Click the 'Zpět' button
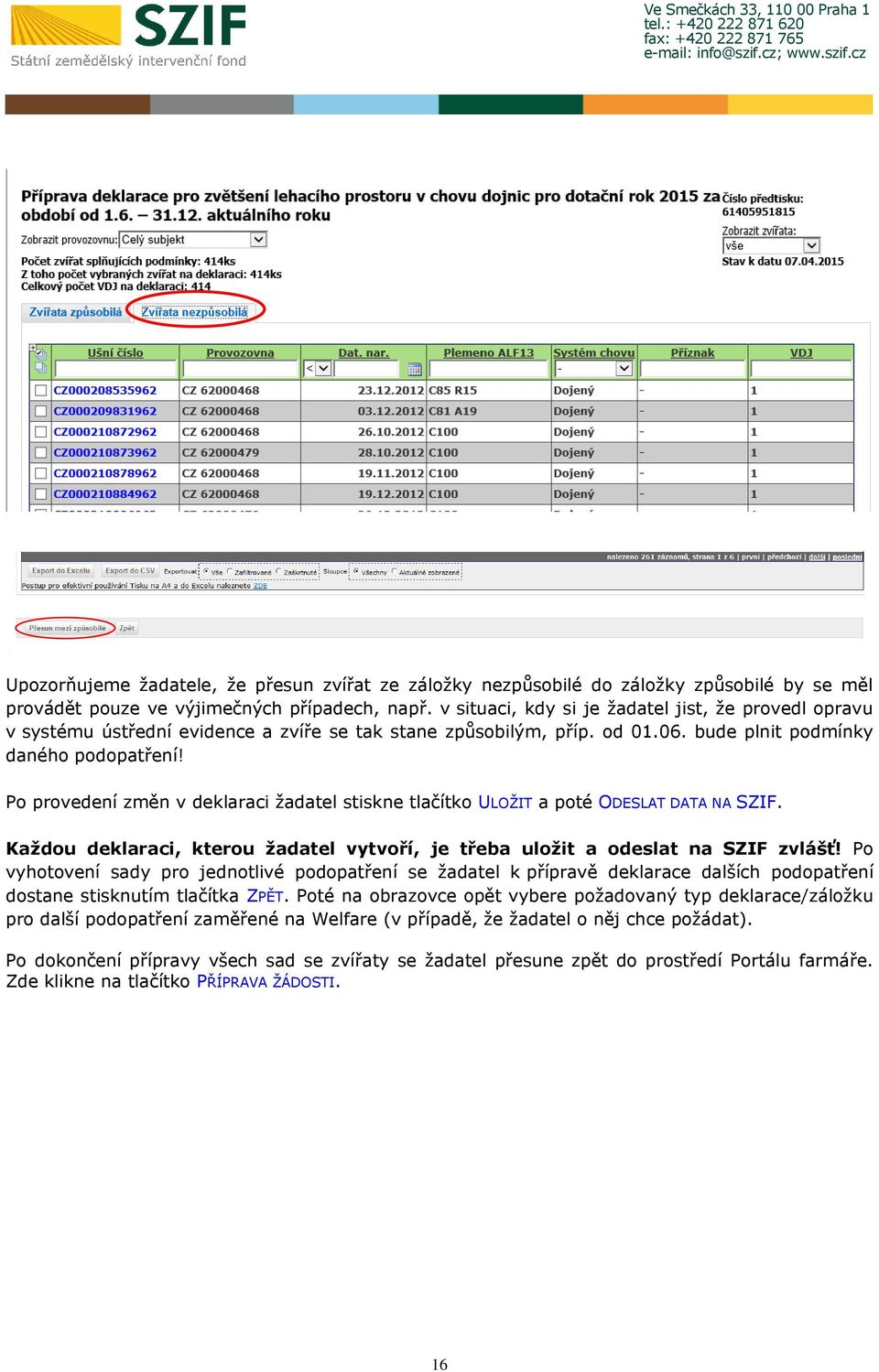Image resolution: width=879 pixels, height=1372 pixels. pyautogui.click(x=127, y=629)
